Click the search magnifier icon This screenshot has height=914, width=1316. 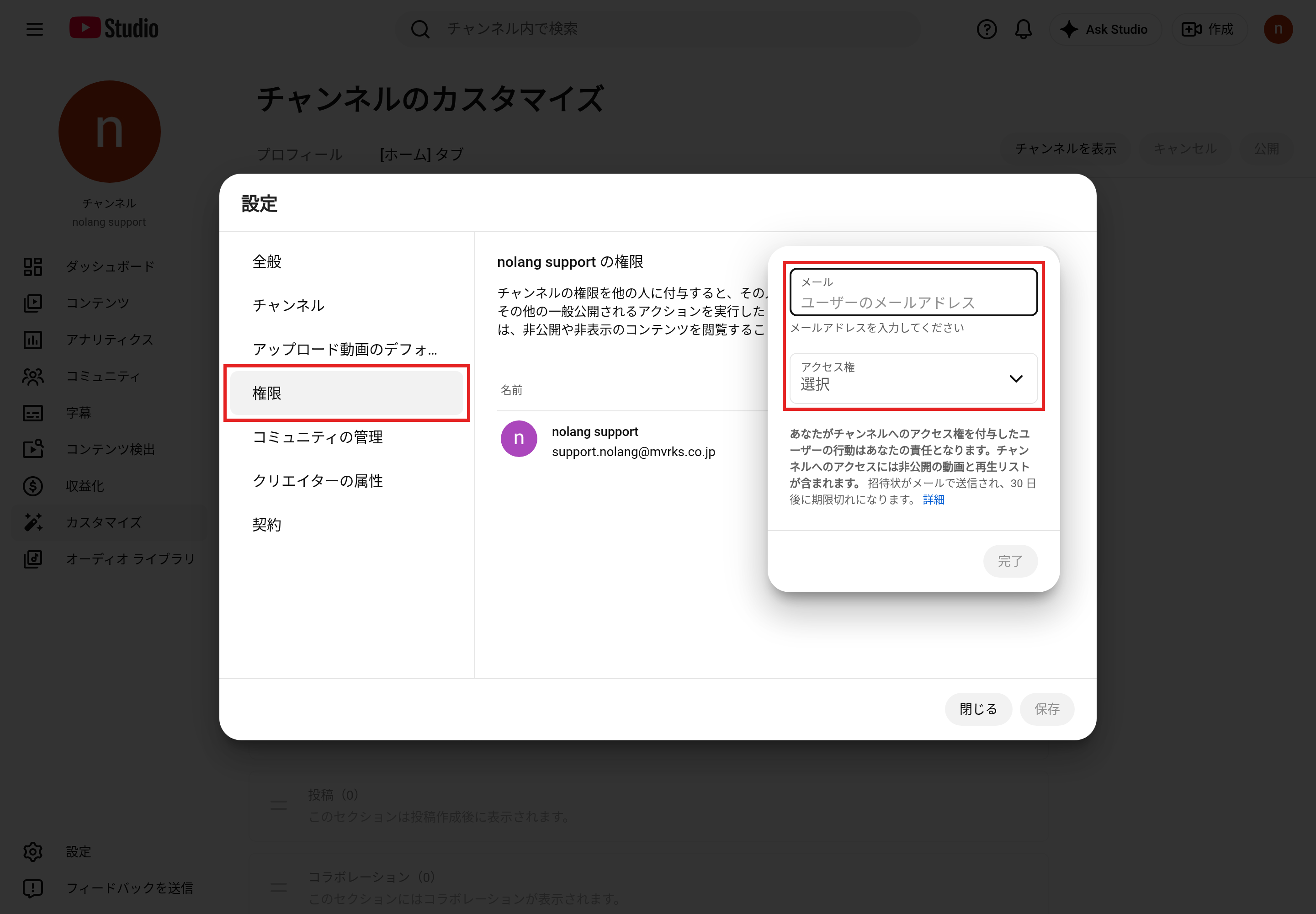[x=420, y=29]
